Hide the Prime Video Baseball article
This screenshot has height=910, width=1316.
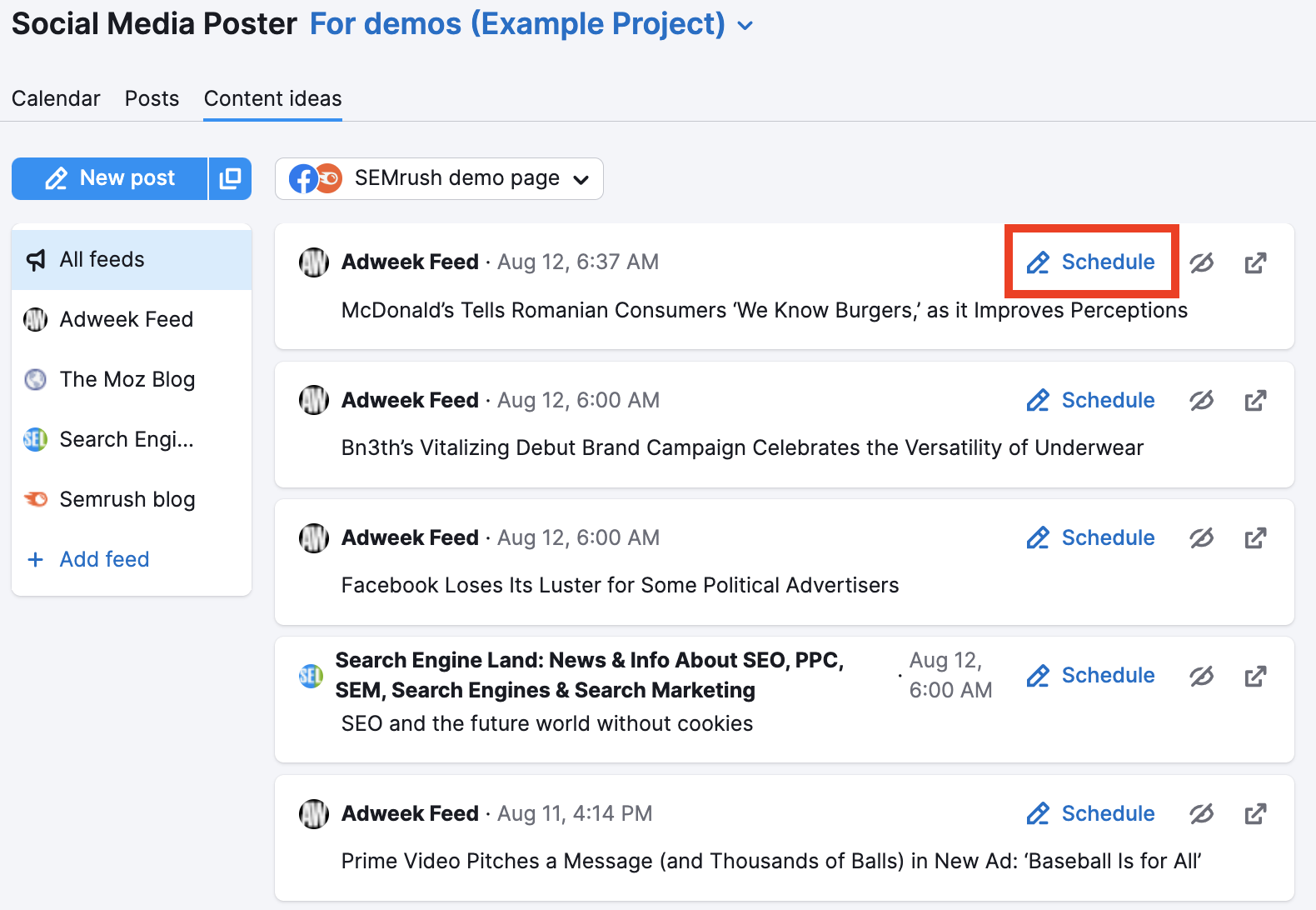(1201, 814)
